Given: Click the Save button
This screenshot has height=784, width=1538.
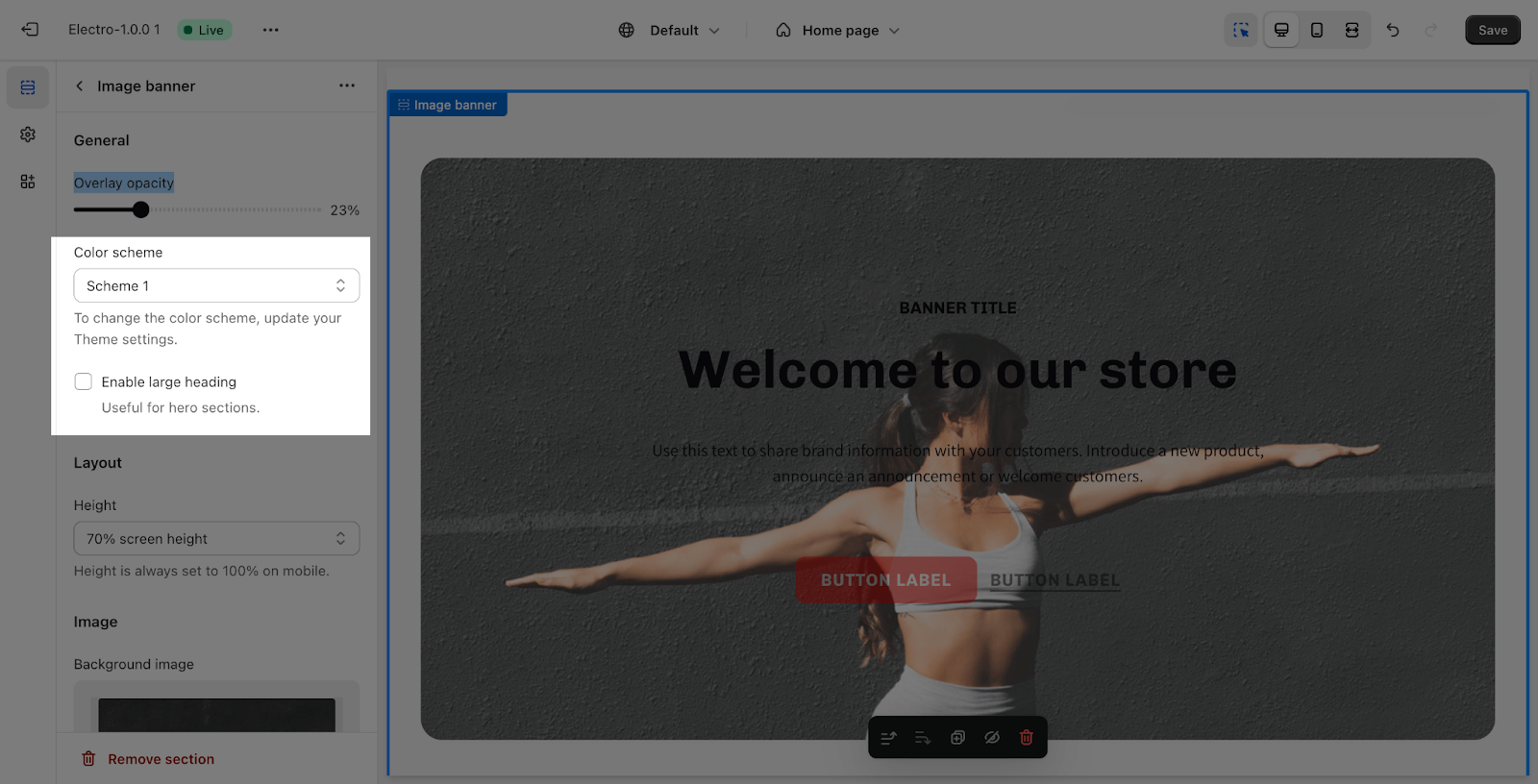Looking at the screenshot, I should 1493,30.
